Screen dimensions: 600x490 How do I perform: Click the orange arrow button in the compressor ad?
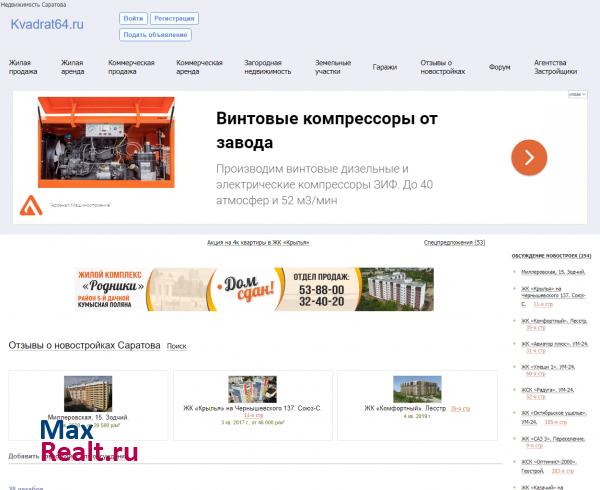tap(529, 158)
